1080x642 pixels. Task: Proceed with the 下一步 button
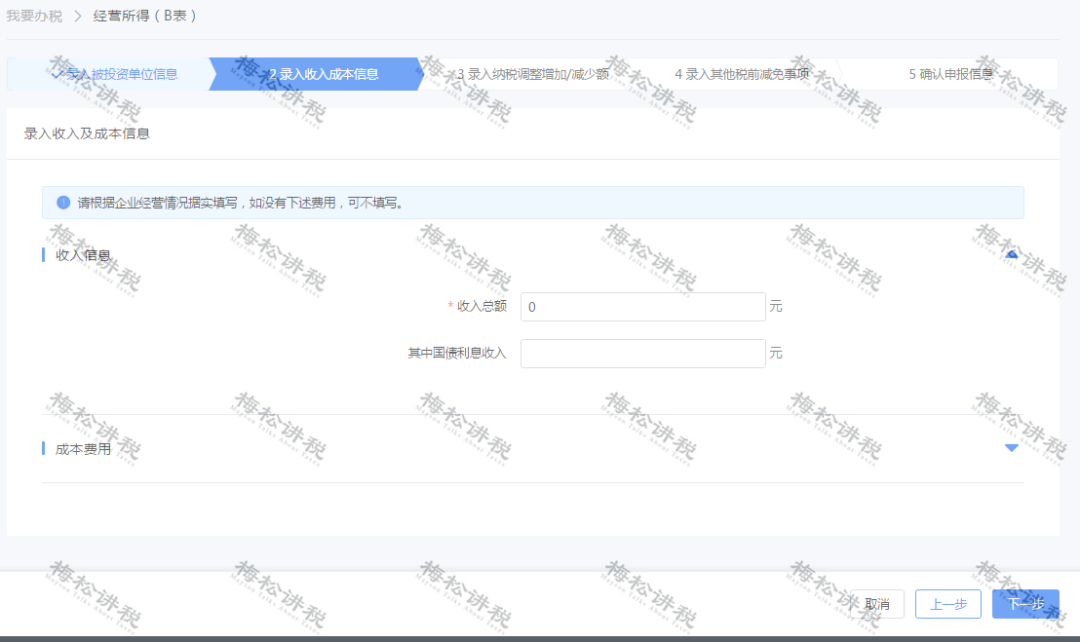(x=1025, y=604)
